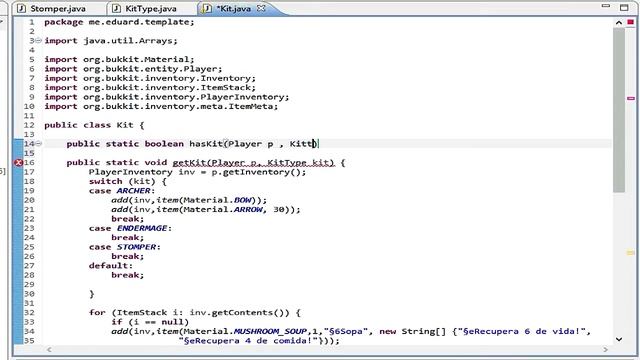Click the Java file icon on Kit.java tab

(x=207, y=8)
